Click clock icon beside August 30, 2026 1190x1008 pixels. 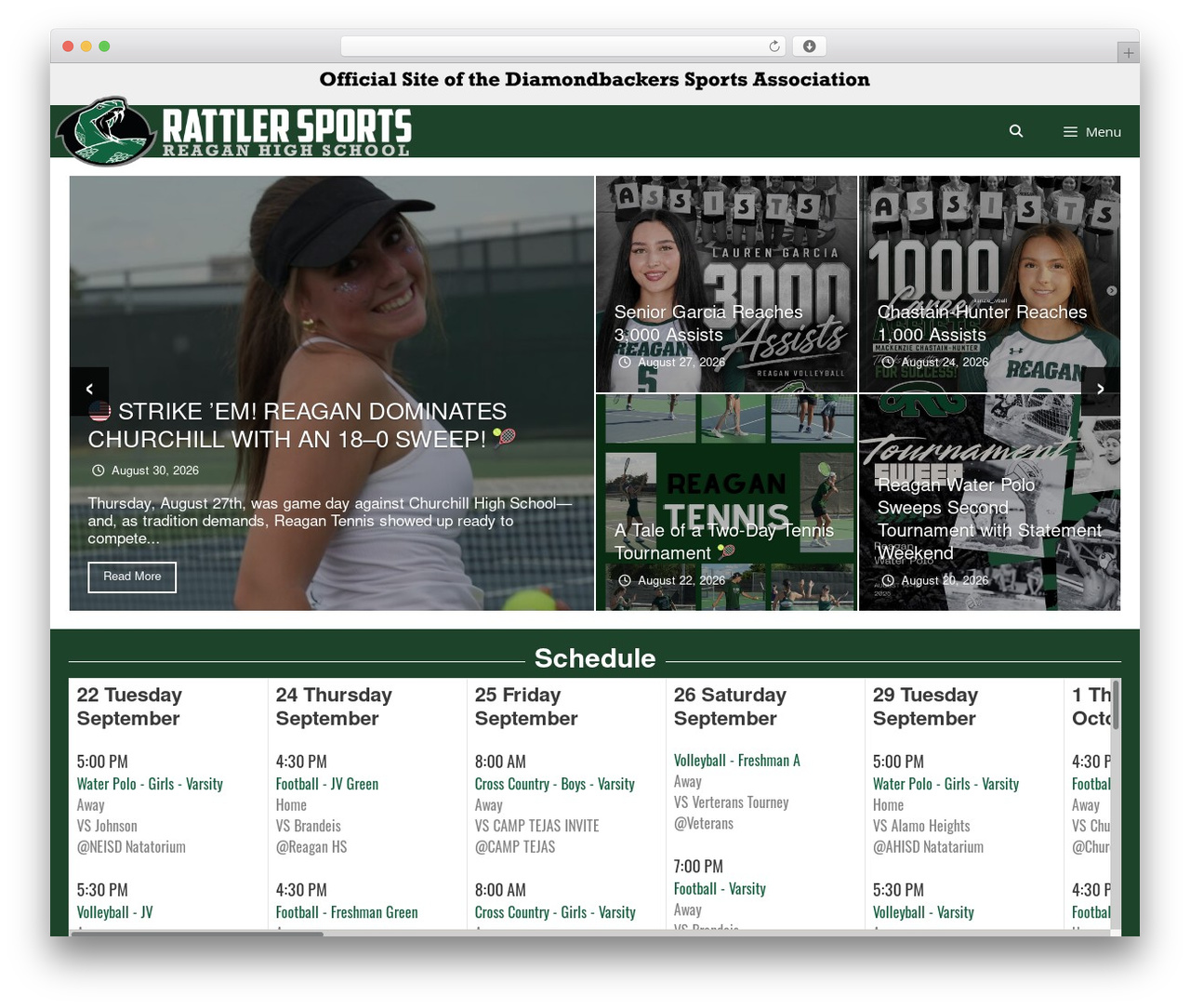tap(99, 471)
